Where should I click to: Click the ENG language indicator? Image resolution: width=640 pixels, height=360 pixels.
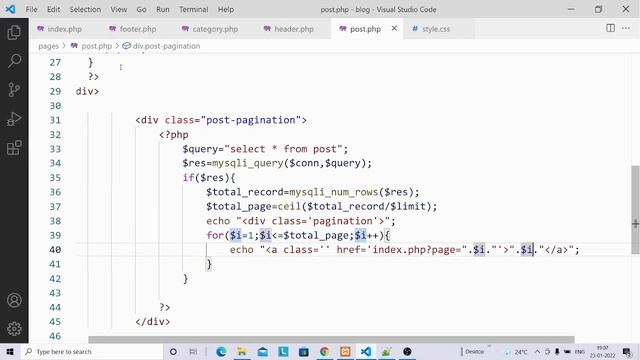tap(580, 351)
